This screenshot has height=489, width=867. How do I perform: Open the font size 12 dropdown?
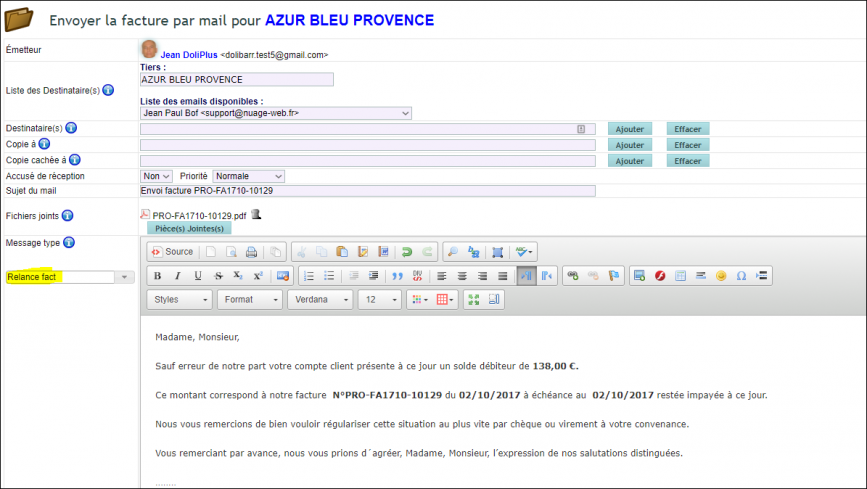(x=380, y=299)
